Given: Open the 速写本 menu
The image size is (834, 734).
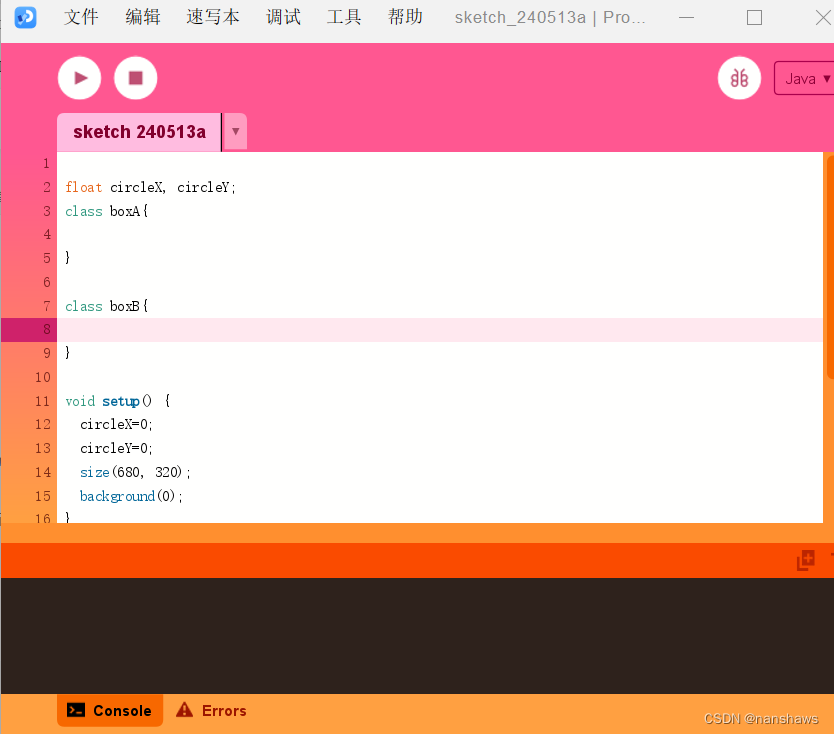Looking at the screenshot, I should pos(212,16).
